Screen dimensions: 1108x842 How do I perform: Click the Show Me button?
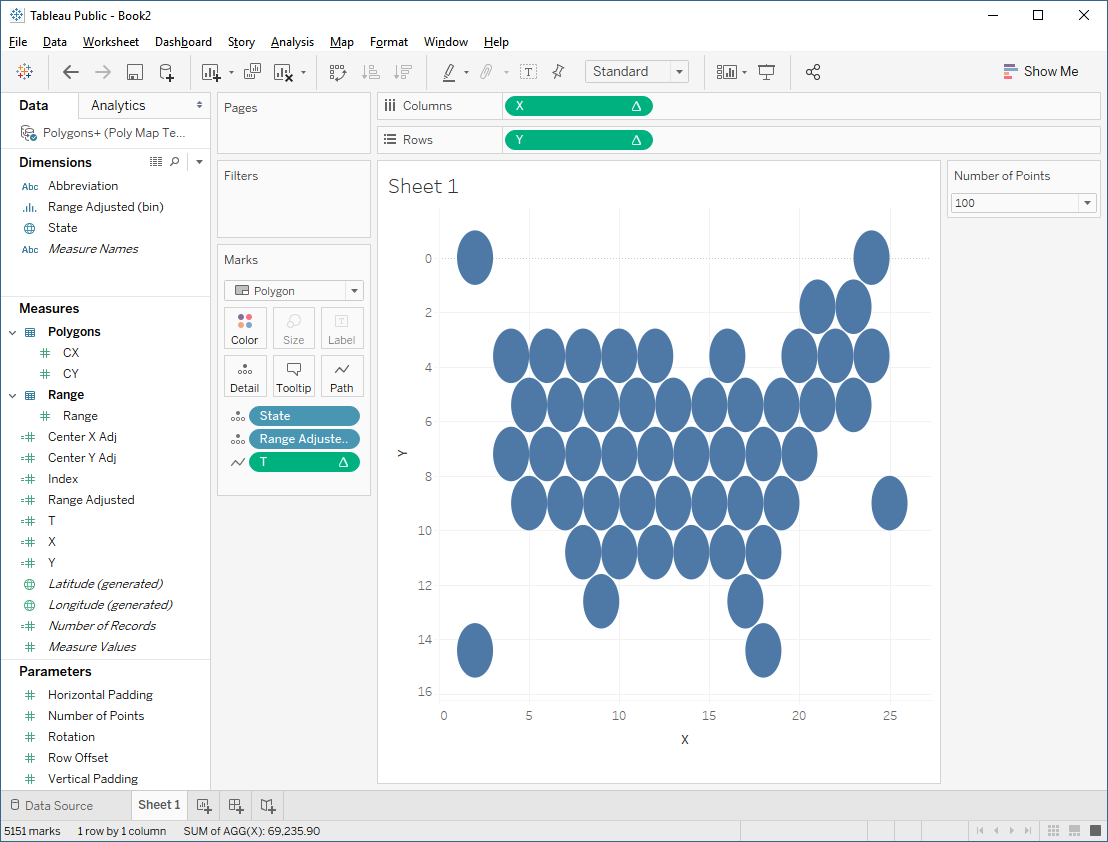tap(1040, 71)
